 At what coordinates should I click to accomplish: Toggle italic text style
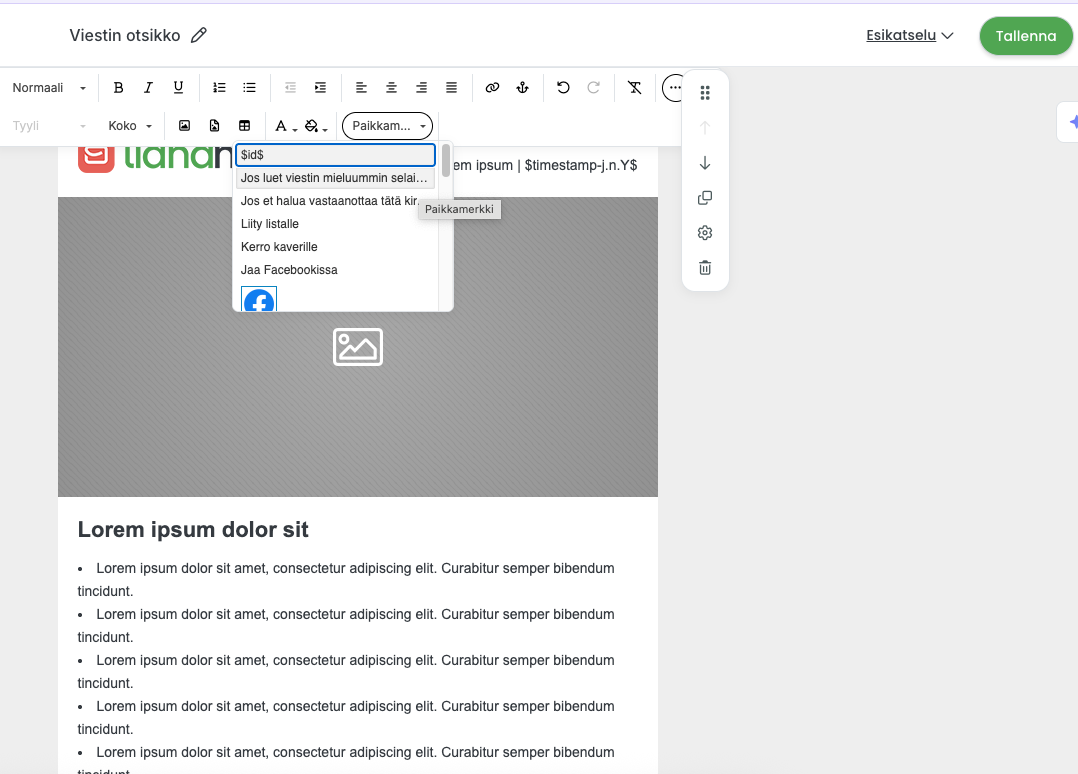point(148,87)
